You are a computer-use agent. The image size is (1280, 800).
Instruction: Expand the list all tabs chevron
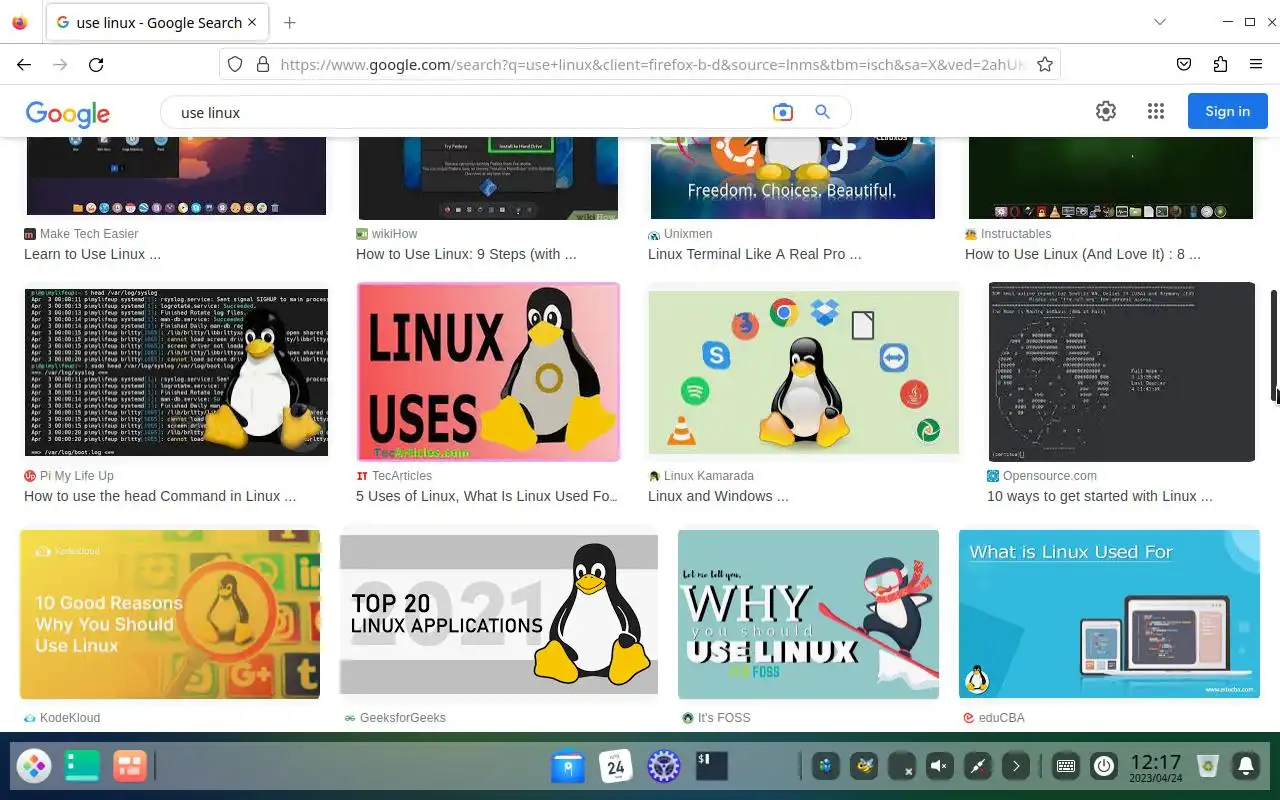click(x=1160, y=21)
